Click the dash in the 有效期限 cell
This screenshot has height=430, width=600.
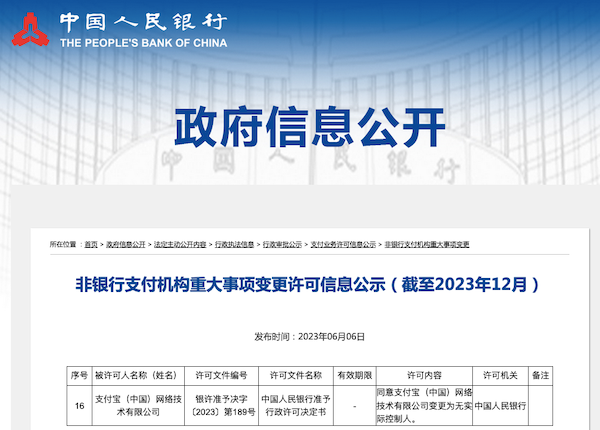pyautogui.click(x=355, y=406)
